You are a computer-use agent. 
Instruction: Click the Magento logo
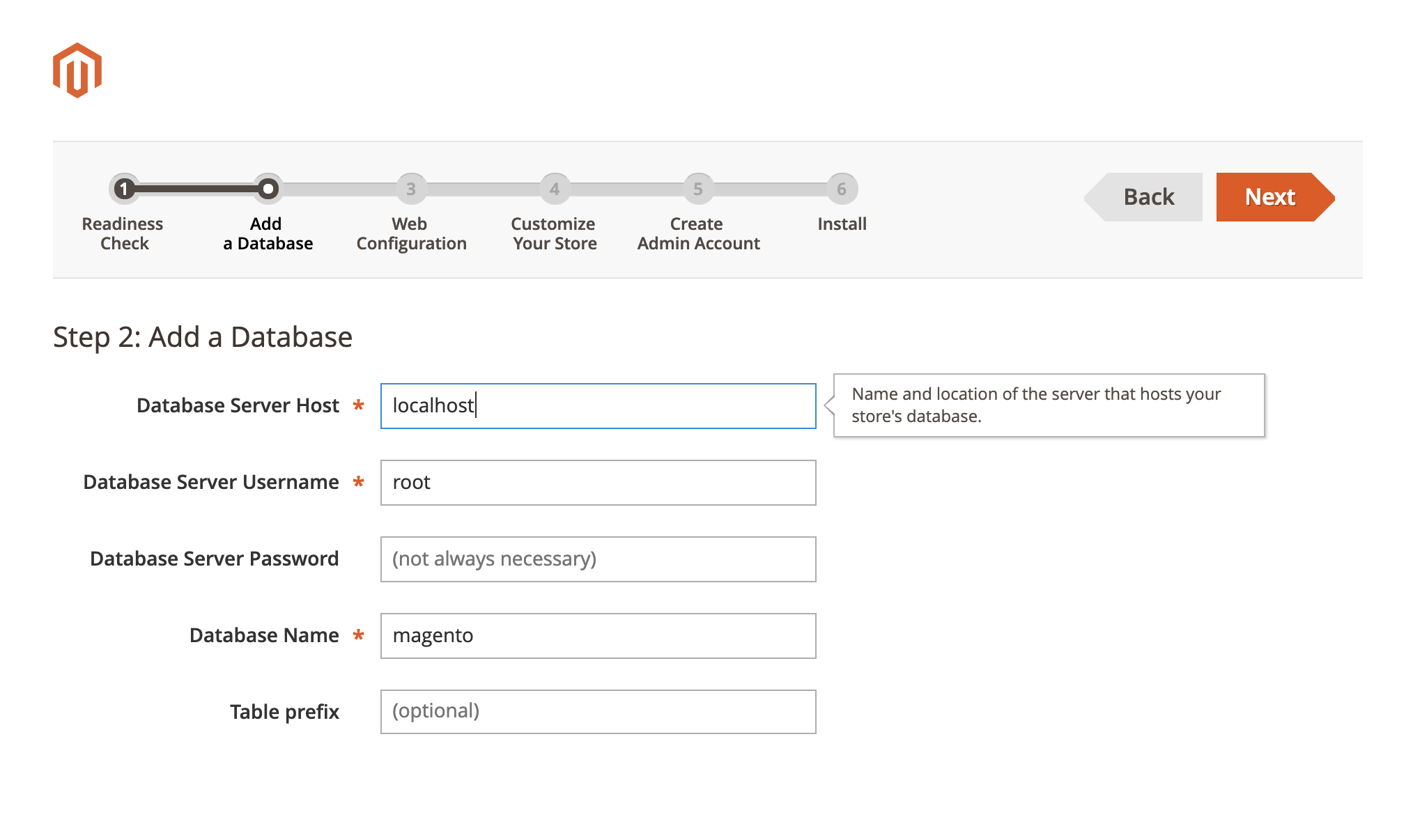click(x=77, y=69)
